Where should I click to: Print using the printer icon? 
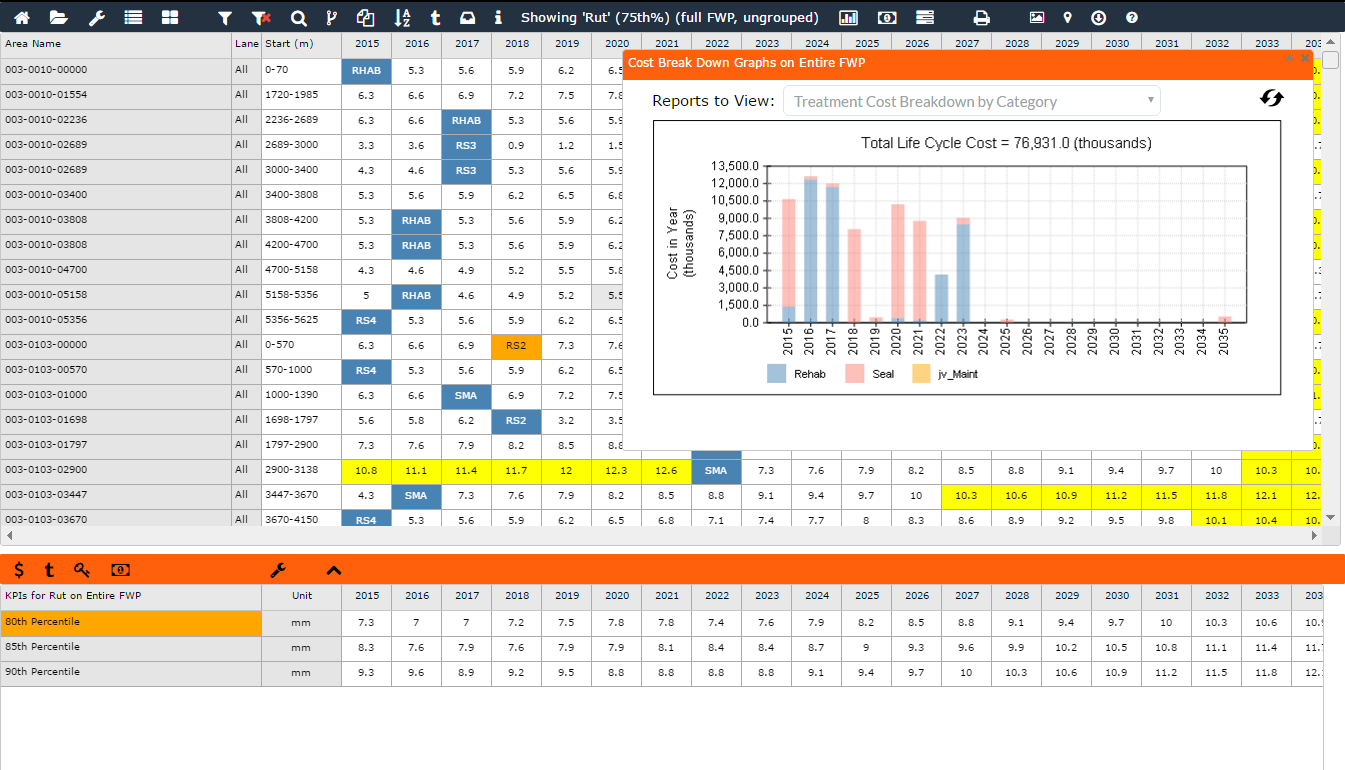[982, 18]
